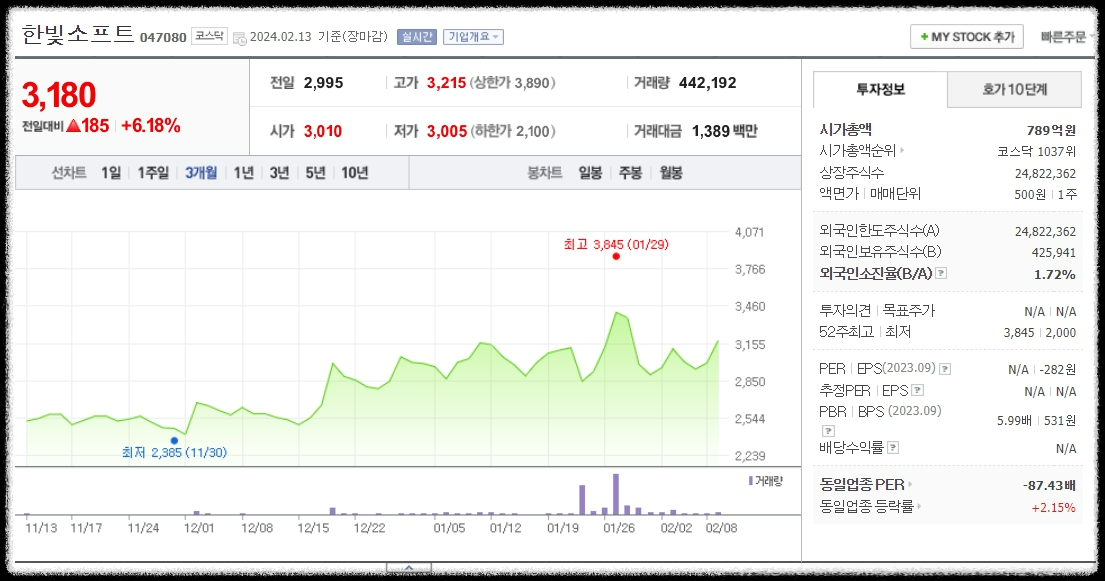
Task: Click the 01/05 date label on the axis
Action: tap(449, 527)
